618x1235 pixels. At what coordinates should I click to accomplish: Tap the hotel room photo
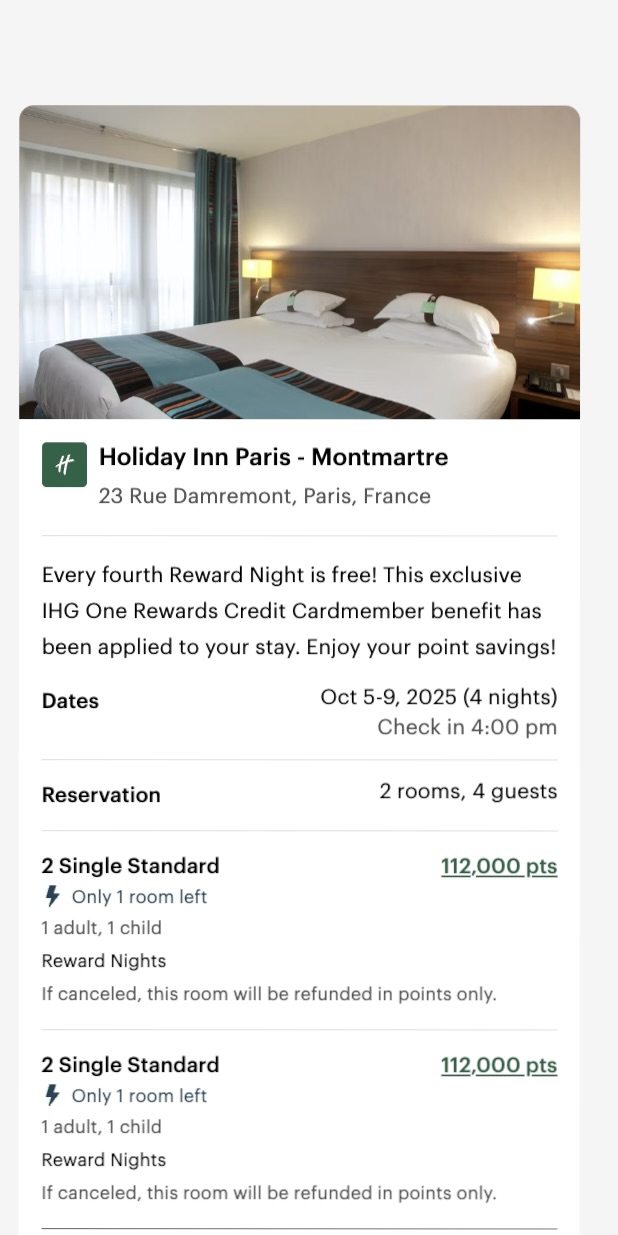pos(299,262)
